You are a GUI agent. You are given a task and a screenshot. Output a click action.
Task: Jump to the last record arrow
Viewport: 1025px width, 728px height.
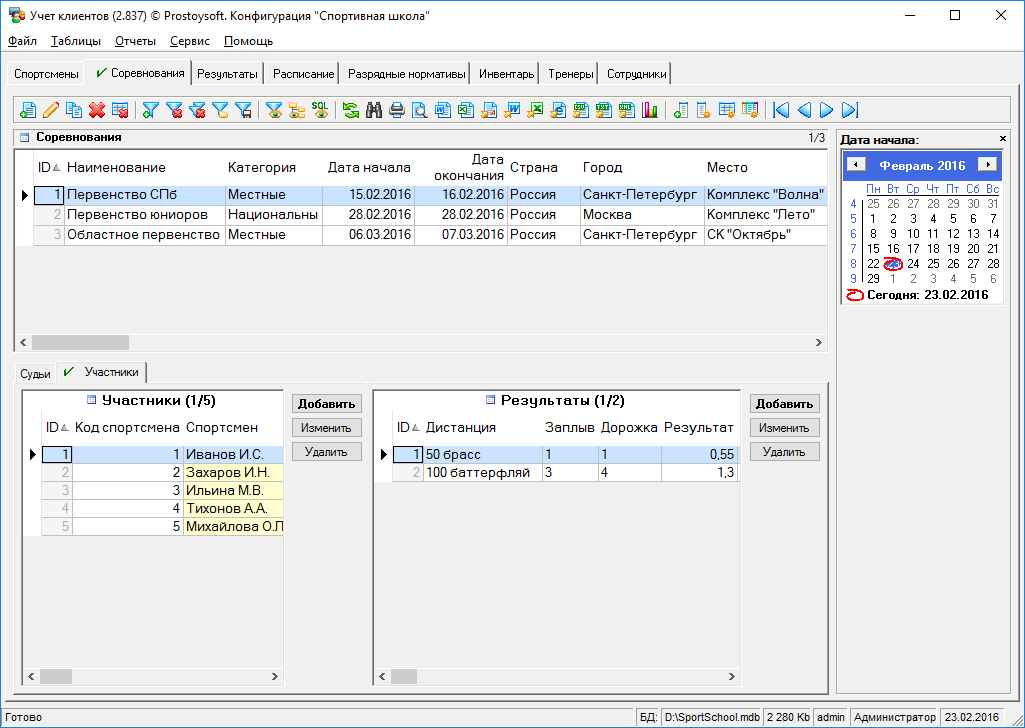(850, 110)
